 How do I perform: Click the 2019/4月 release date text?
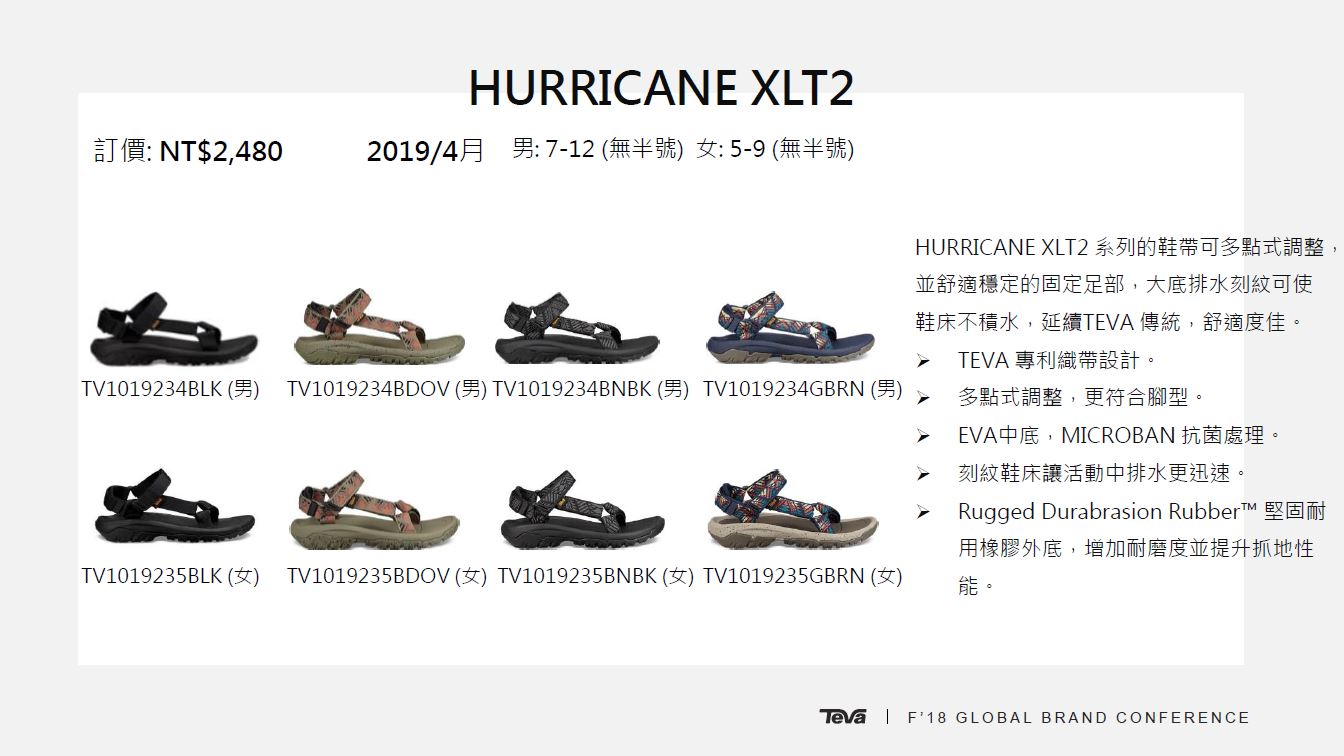[426, 152]
